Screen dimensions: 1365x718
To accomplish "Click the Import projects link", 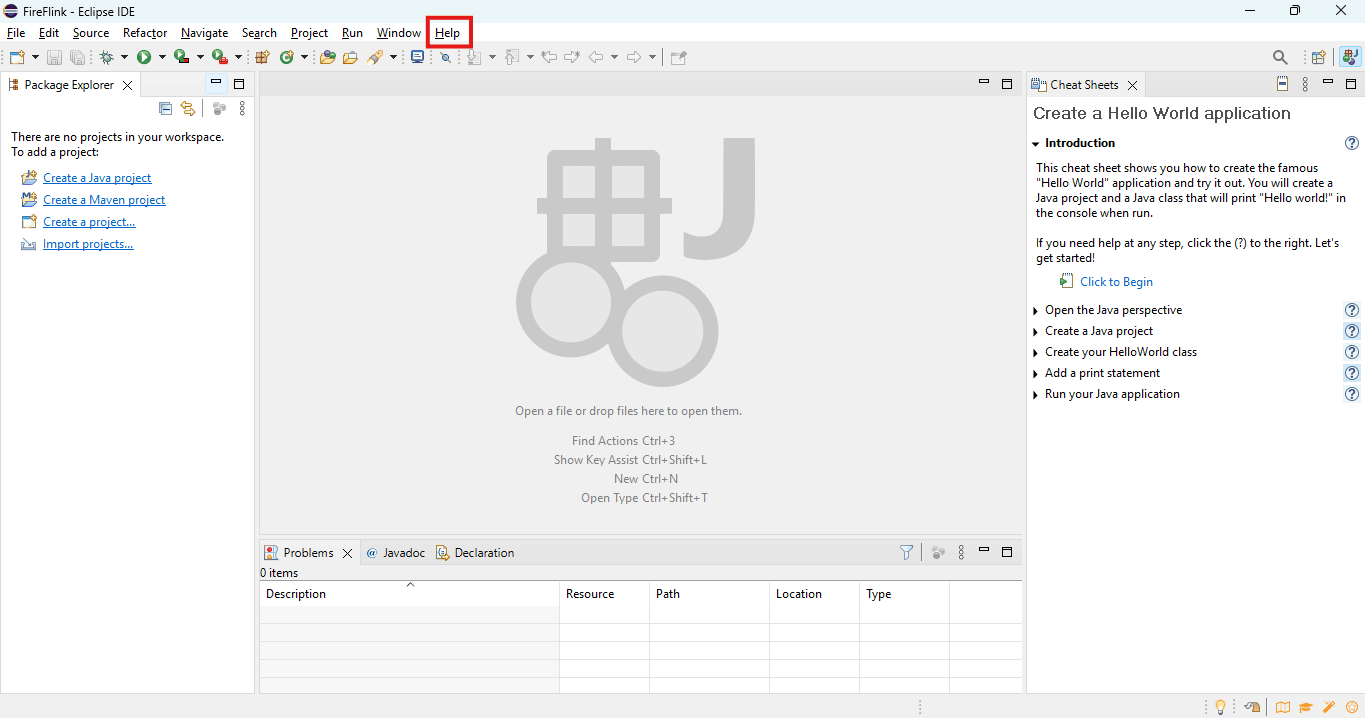I will (88, 244).
